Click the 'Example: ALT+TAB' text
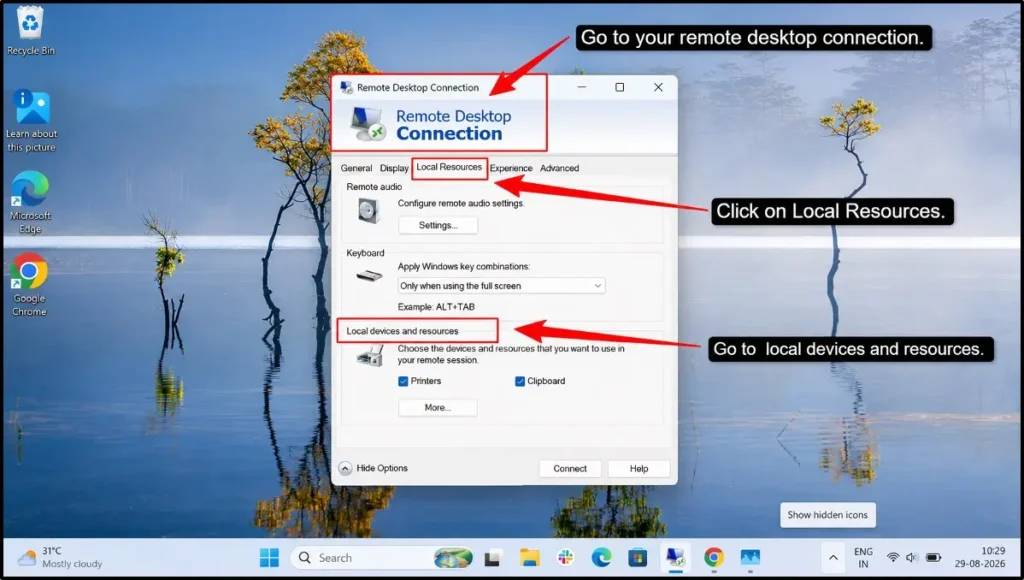 436,307
